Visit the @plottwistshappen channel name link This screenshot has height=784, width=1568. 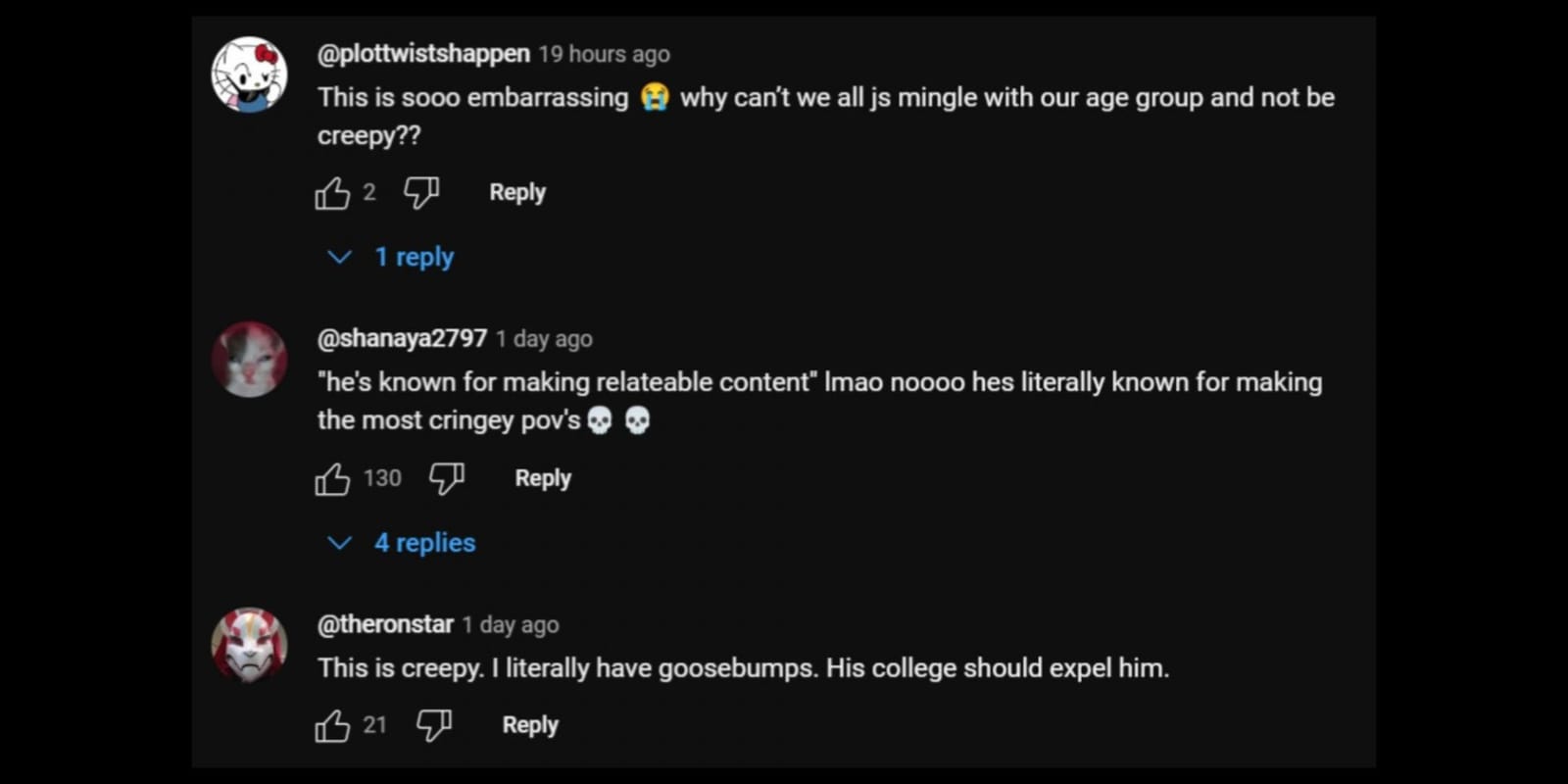click(423, 54)
